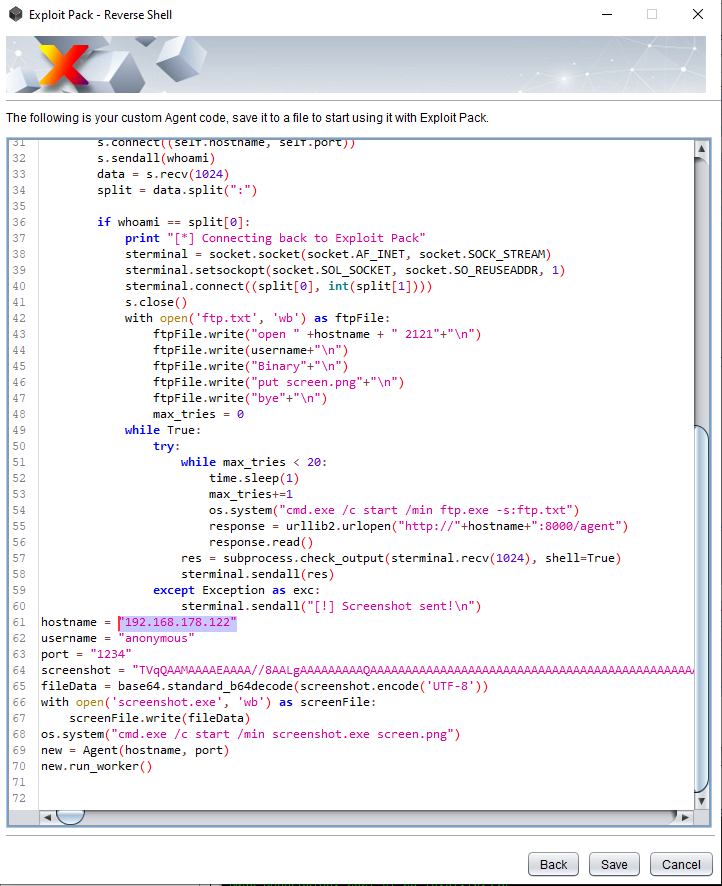This screenshot has width=722, height=886.
Task: Minimize the Reverse Shell window
Action: pyautogui.click(x=607, y=14)
